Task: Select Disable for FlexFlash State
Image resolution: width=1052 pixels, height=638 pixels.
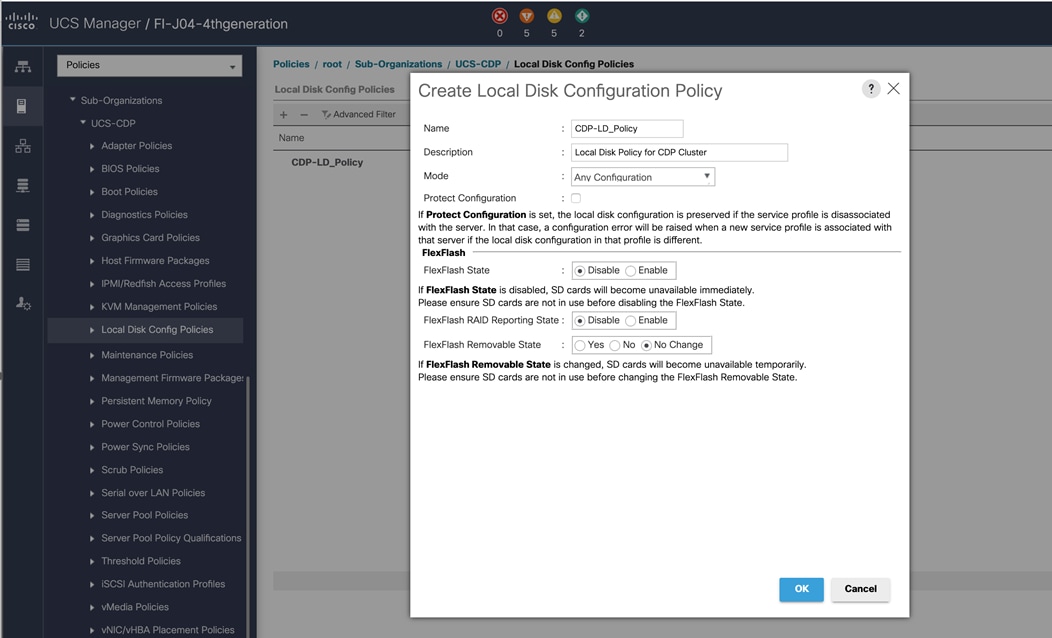Action: point(580,270)
